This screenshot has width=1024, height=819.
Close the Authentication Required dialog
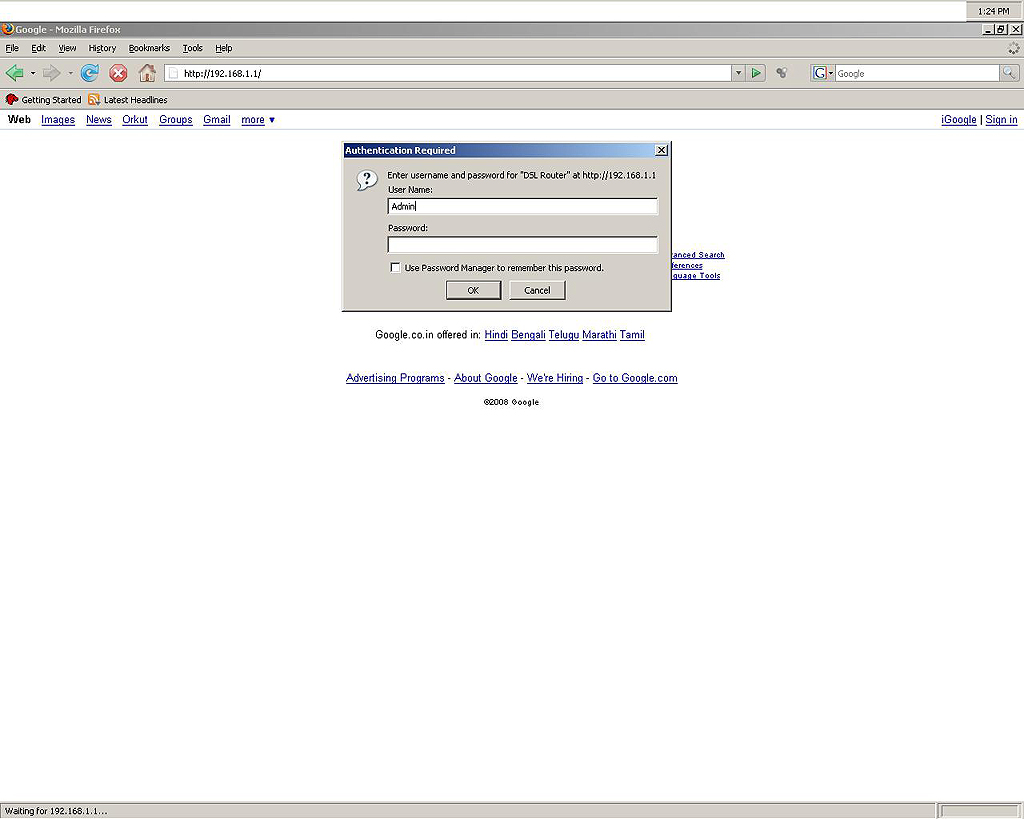[x=660, y=150]
